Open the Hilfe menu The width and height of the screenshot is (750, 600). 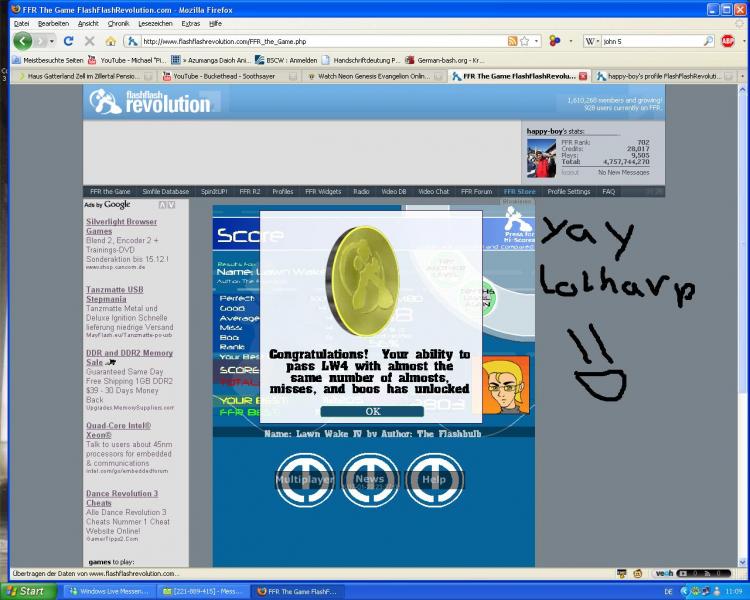pyautogui.click(x=215, y=23)
